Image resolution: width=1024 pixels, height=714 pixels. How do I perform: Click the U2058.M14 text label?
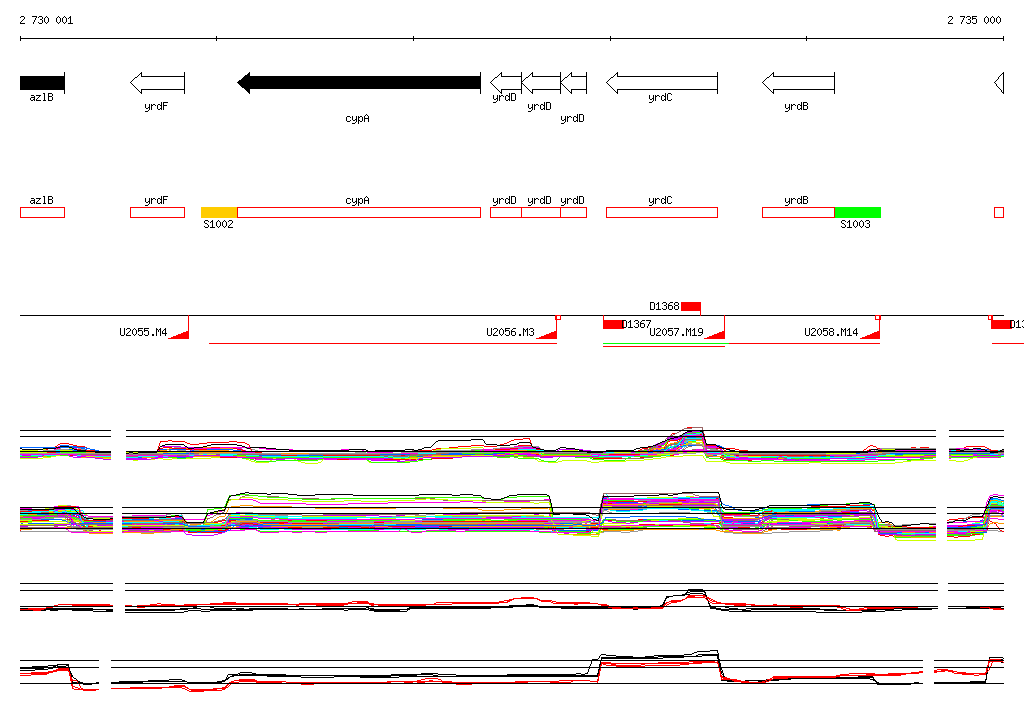(831, 333)
